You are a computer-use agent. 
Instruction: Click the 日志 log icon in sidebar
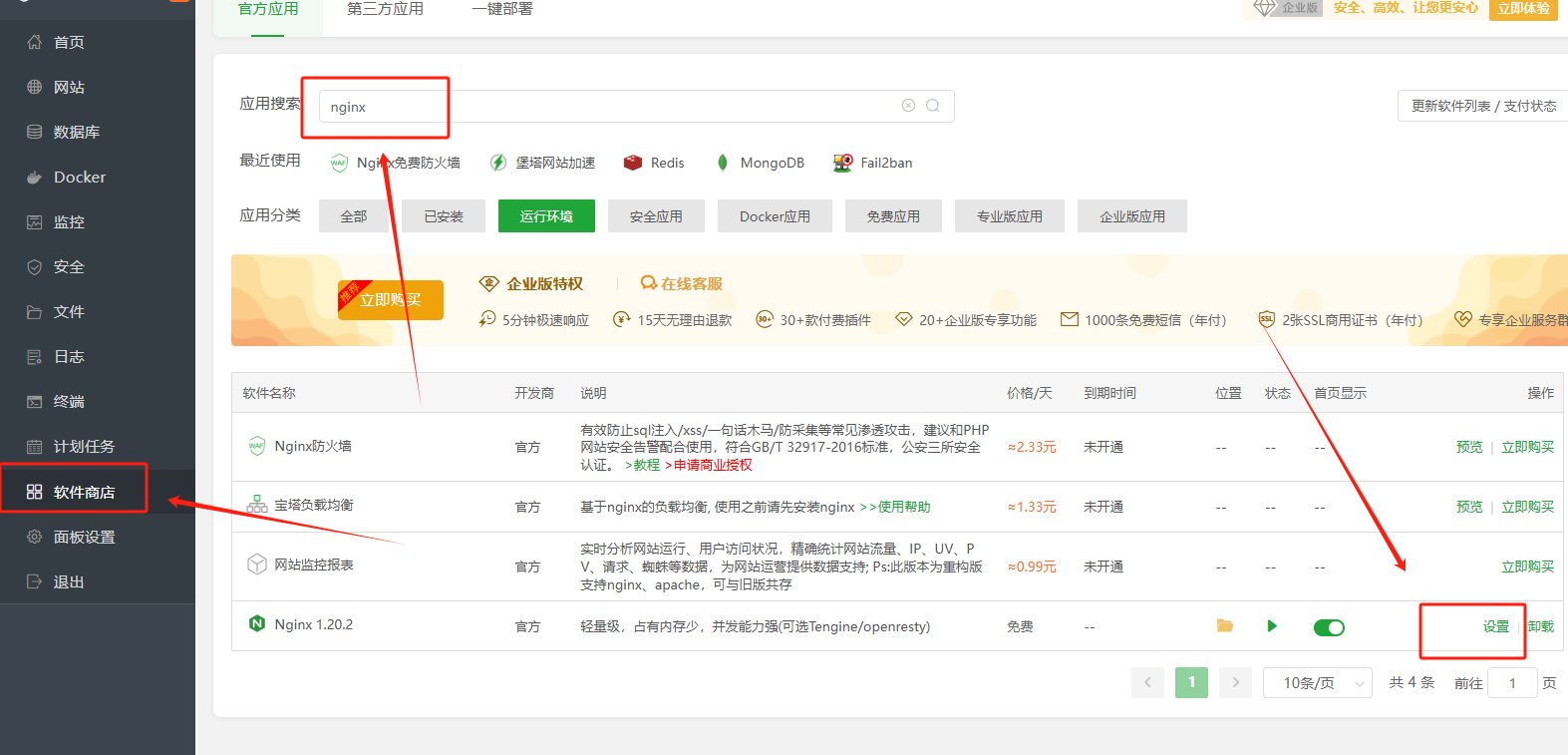(34, 356)
